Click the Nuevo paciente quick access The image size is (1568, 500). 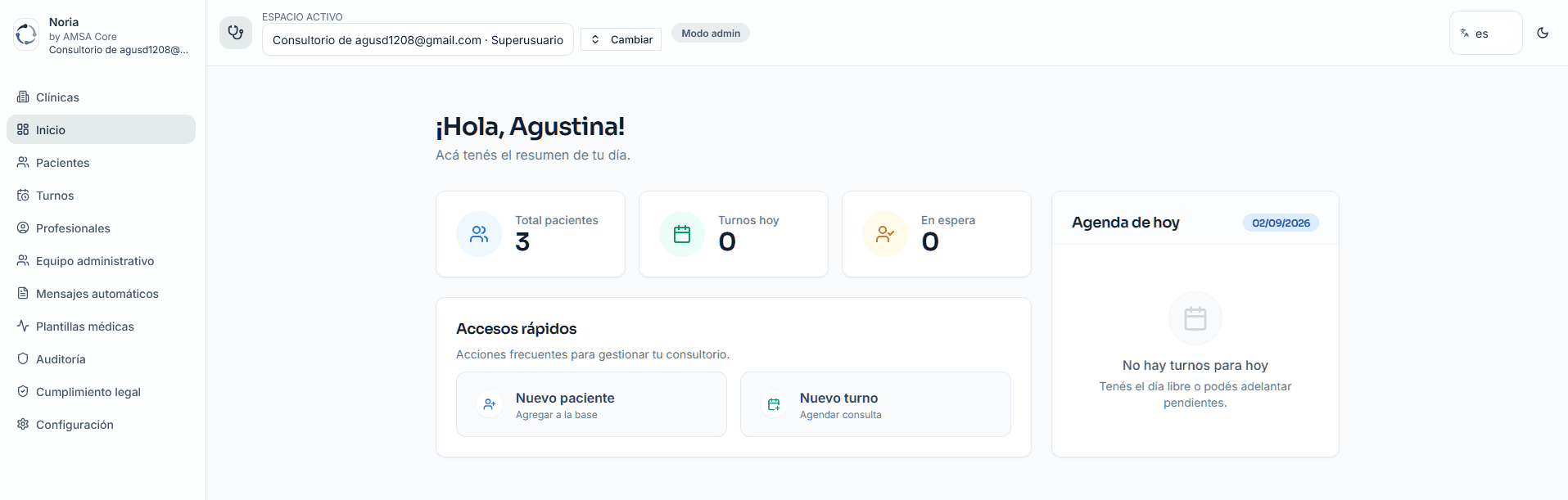point(591,404)
